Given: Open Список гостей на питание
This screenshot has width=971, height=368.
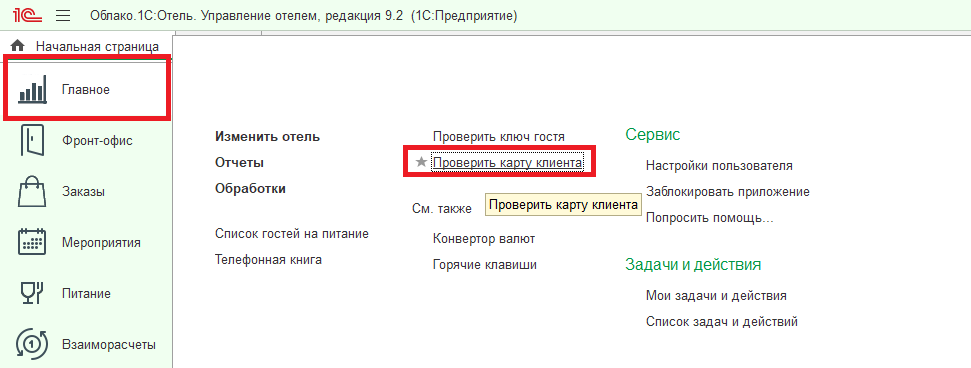Looking at the screenshot, I should point(292,234).
